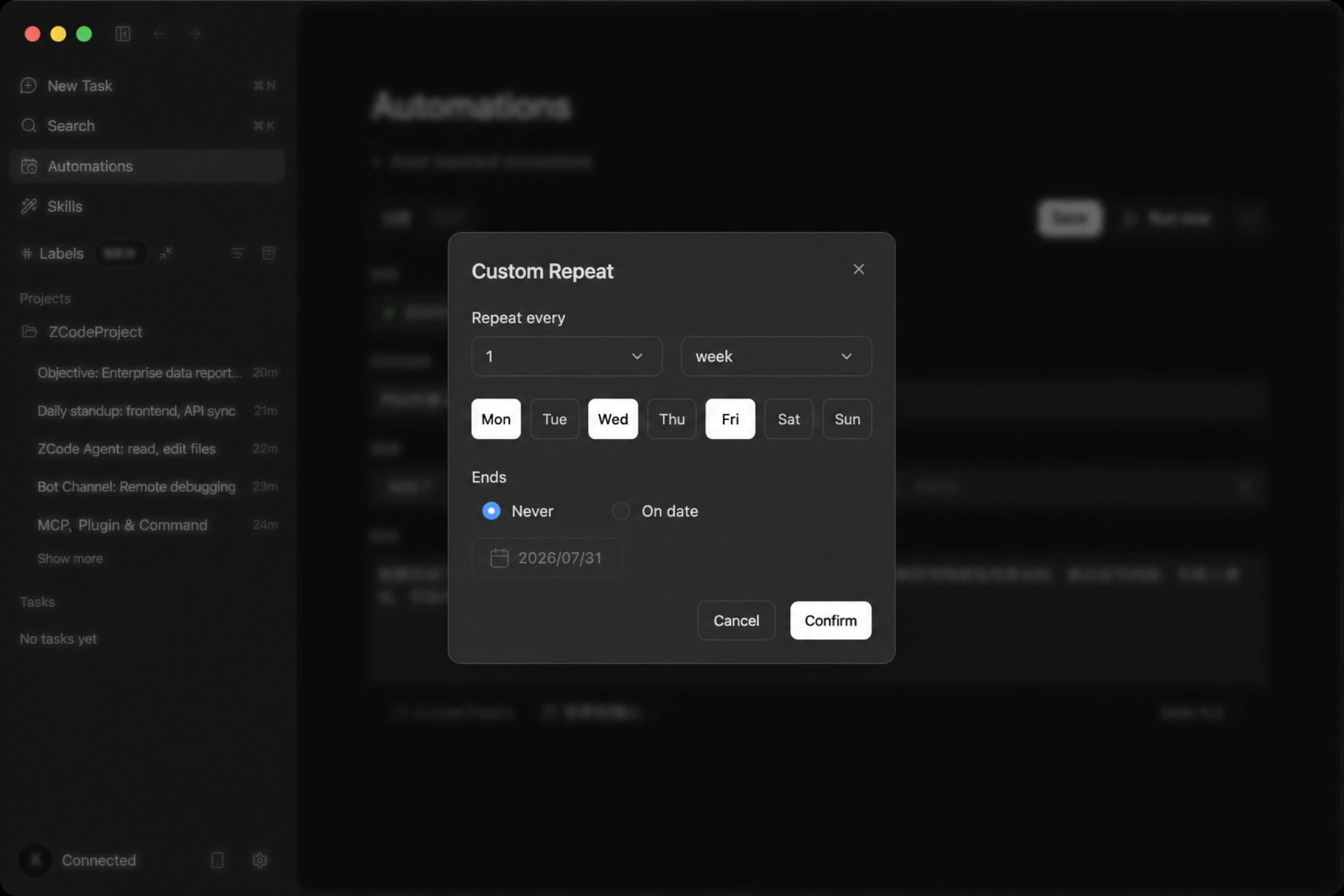1344x896 pixels.
Task: Toggle Fri day button
Action: pyautogui.click(x=730, y=419)
